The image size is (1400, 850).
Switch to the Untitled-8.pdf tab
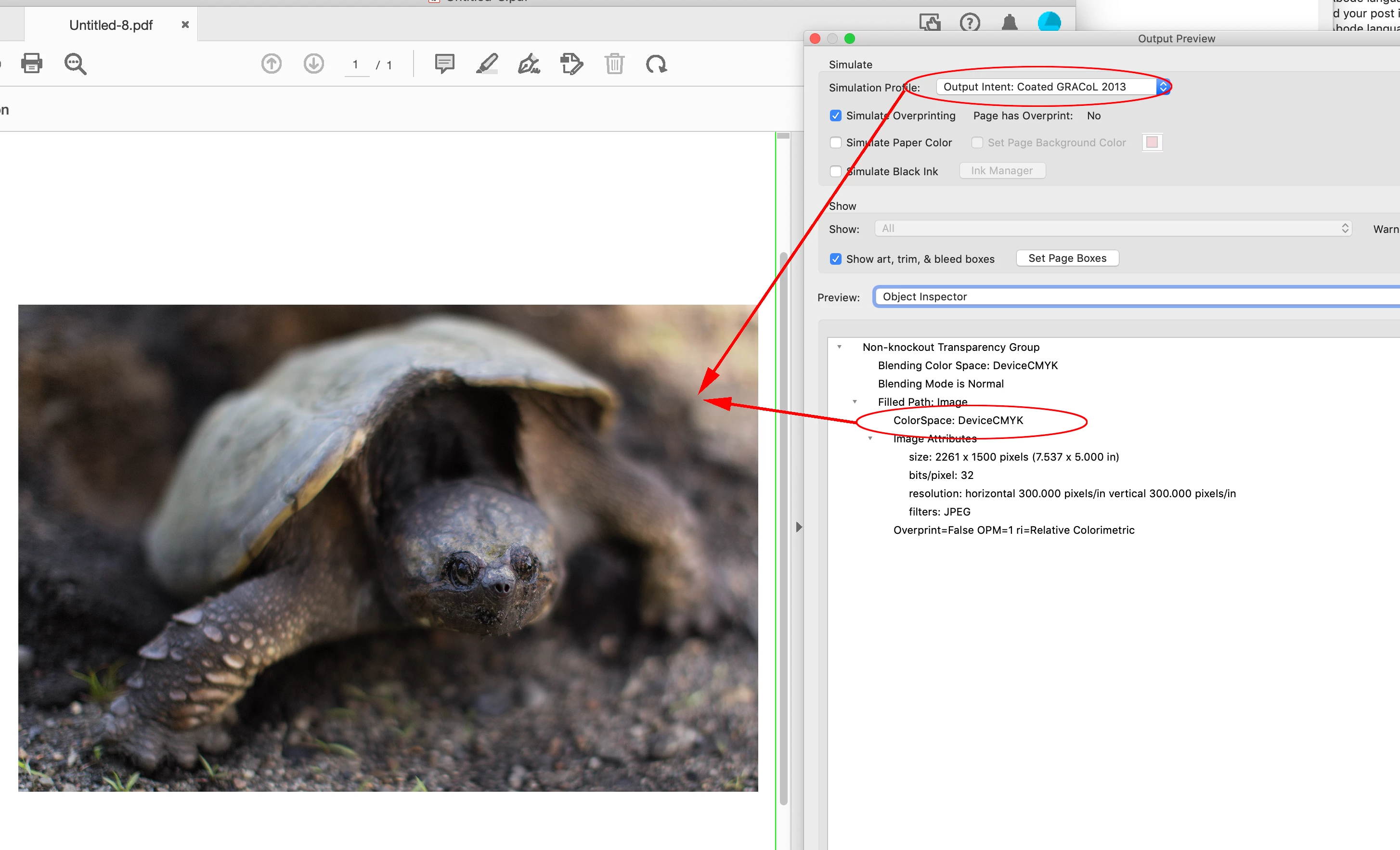(111, 25)
